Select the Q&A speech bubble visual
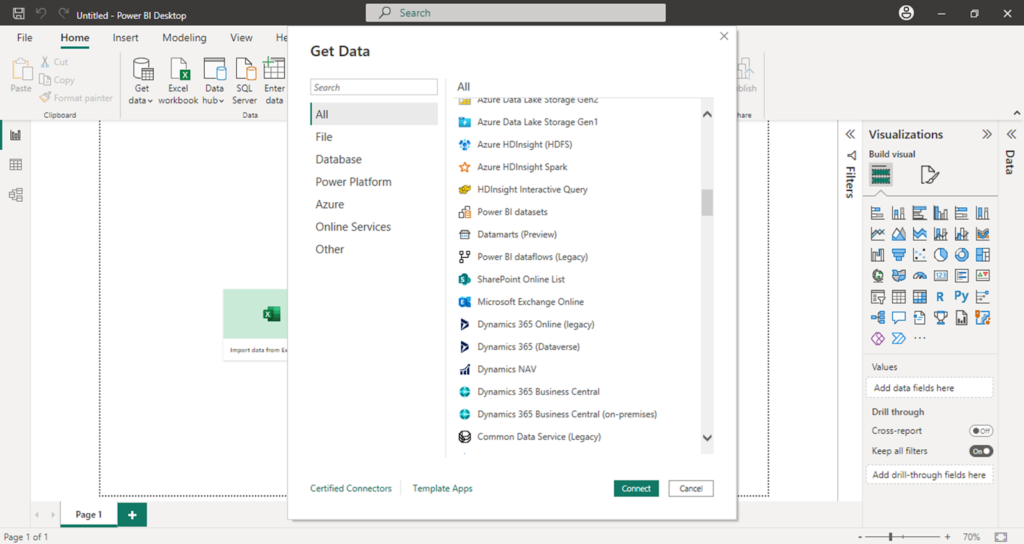1024x544 pixels. coord(899,318)
